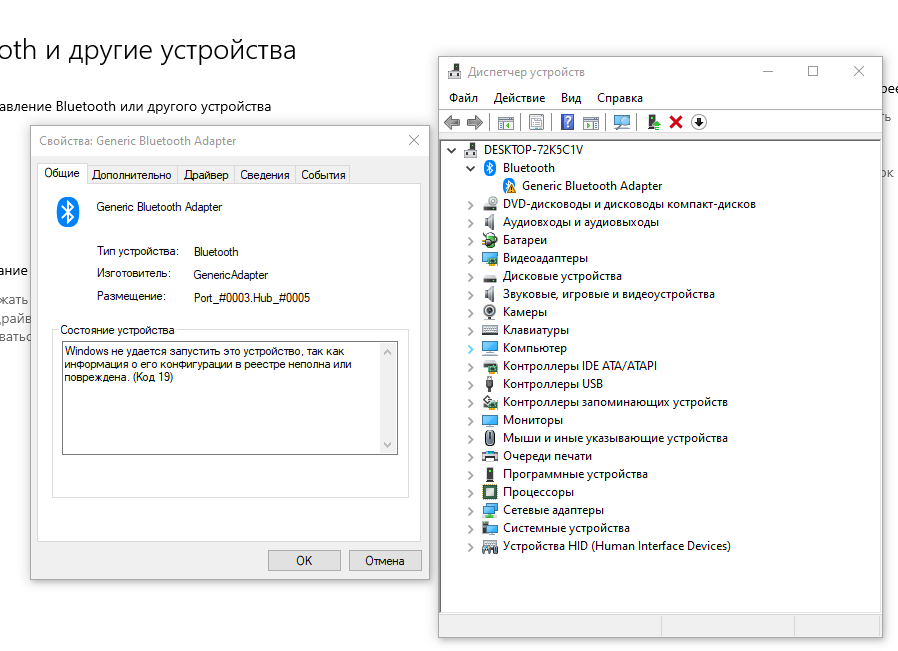Click the Мониторы monitor icon
The image size is (898, 651).
coord(490,420)
